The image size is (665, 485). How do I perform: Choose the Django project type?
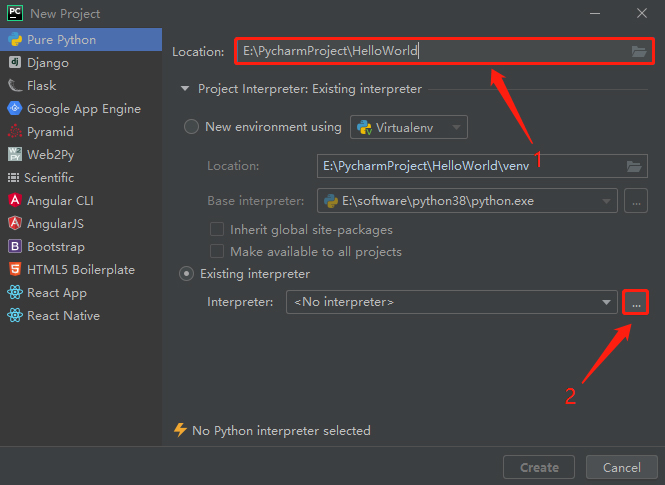click(81, 63)
